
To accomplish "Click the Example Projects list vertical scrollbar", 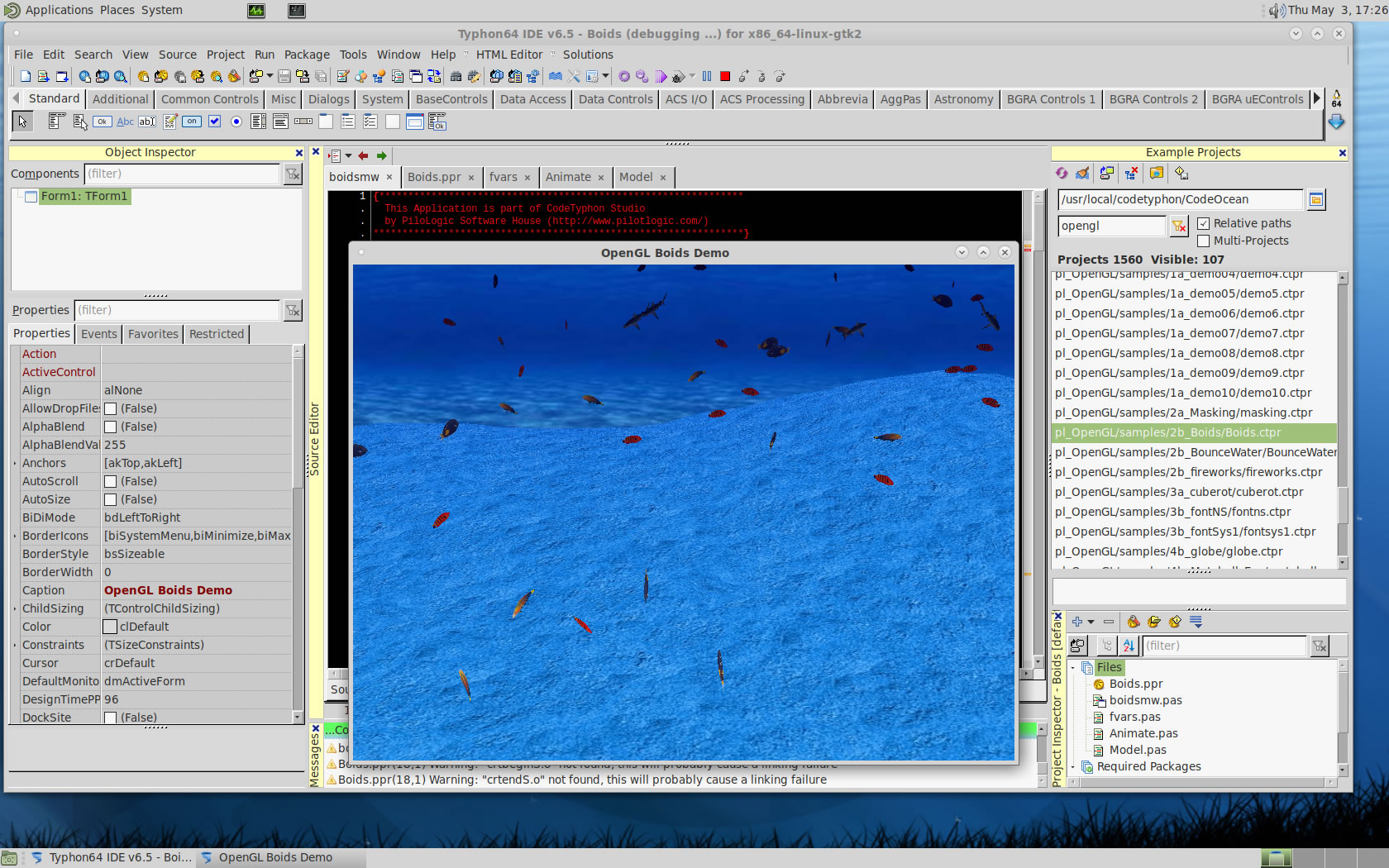I will pyautogui.click(x=1343, y=421).
